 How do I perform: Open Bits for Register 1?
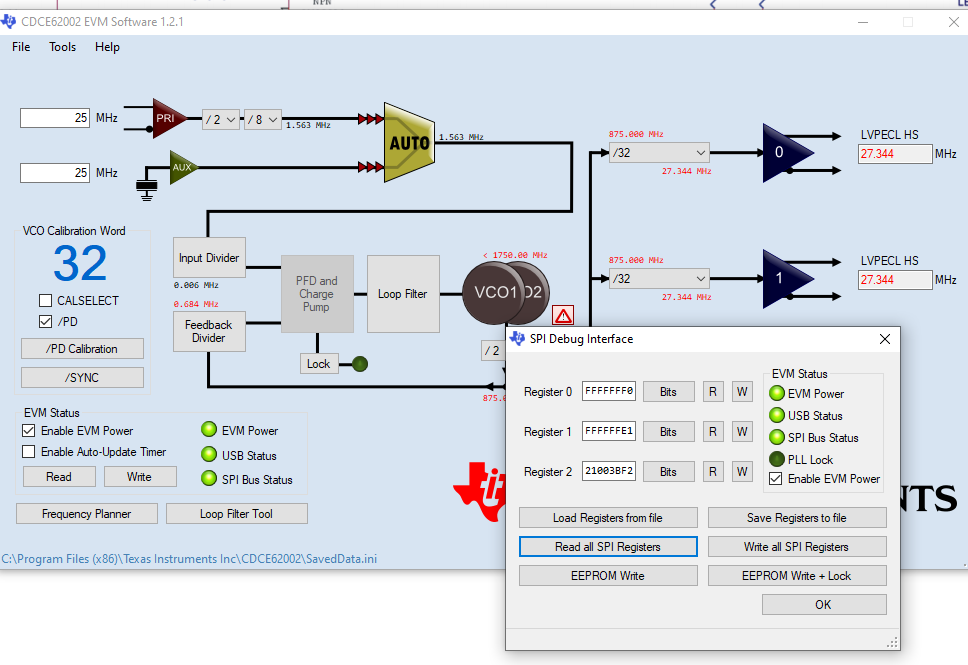[669, 432]
